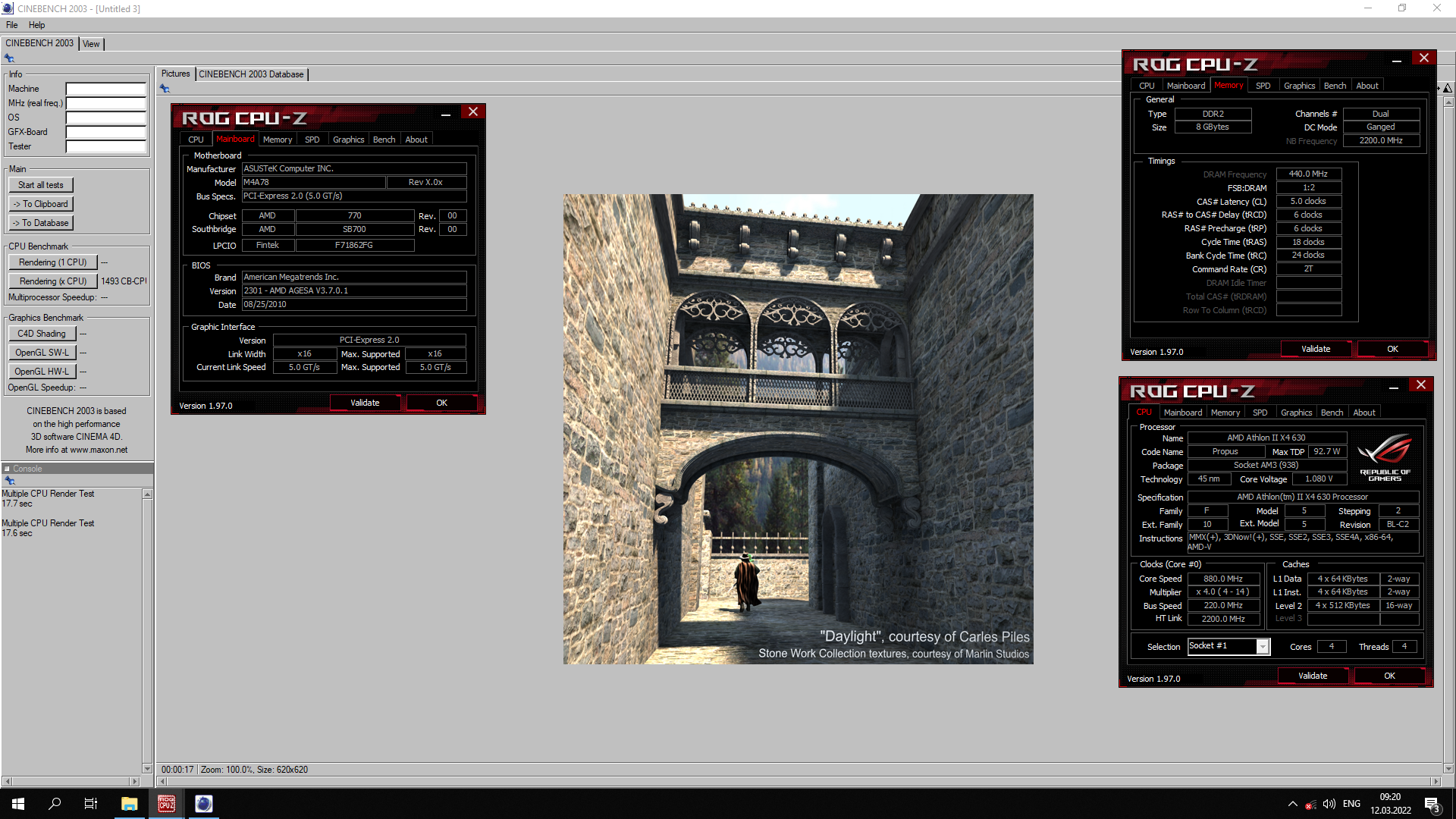
Task: Run OpenGL HW-L benchmark
Action: pos(42,372)
